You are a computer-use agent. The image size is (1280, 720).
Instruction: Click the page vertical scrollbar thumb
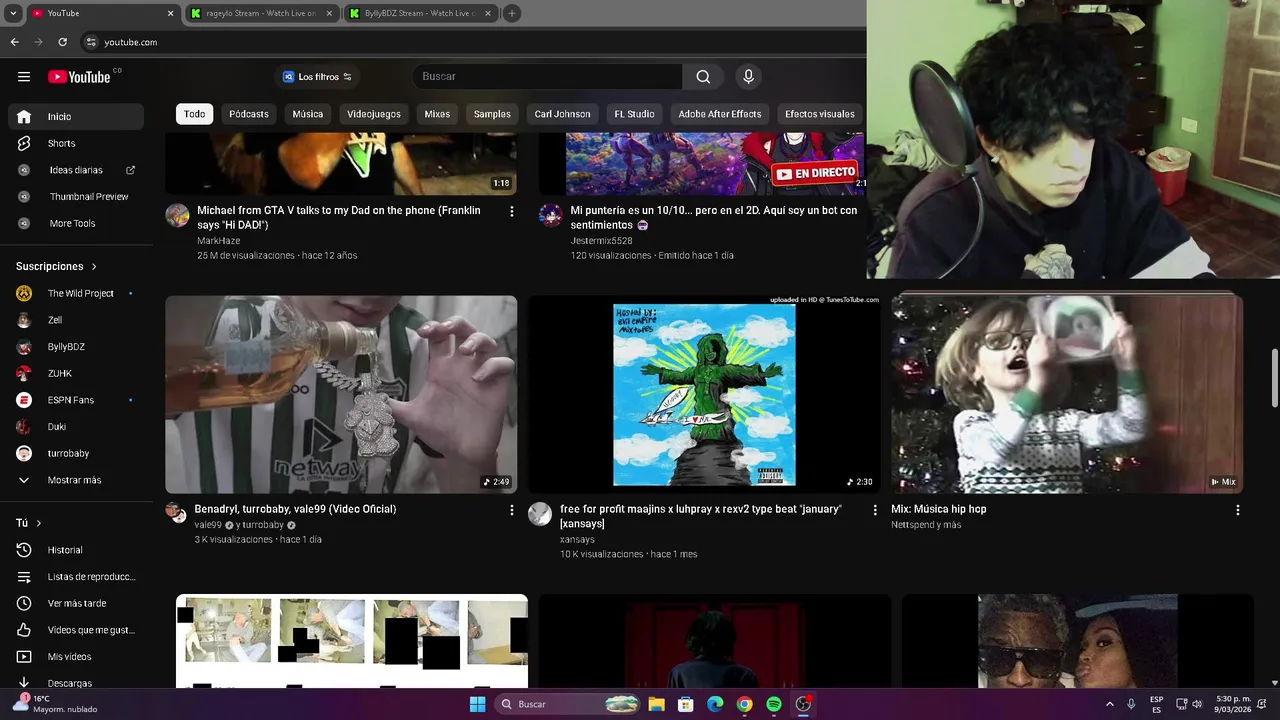coord(1274,378)
